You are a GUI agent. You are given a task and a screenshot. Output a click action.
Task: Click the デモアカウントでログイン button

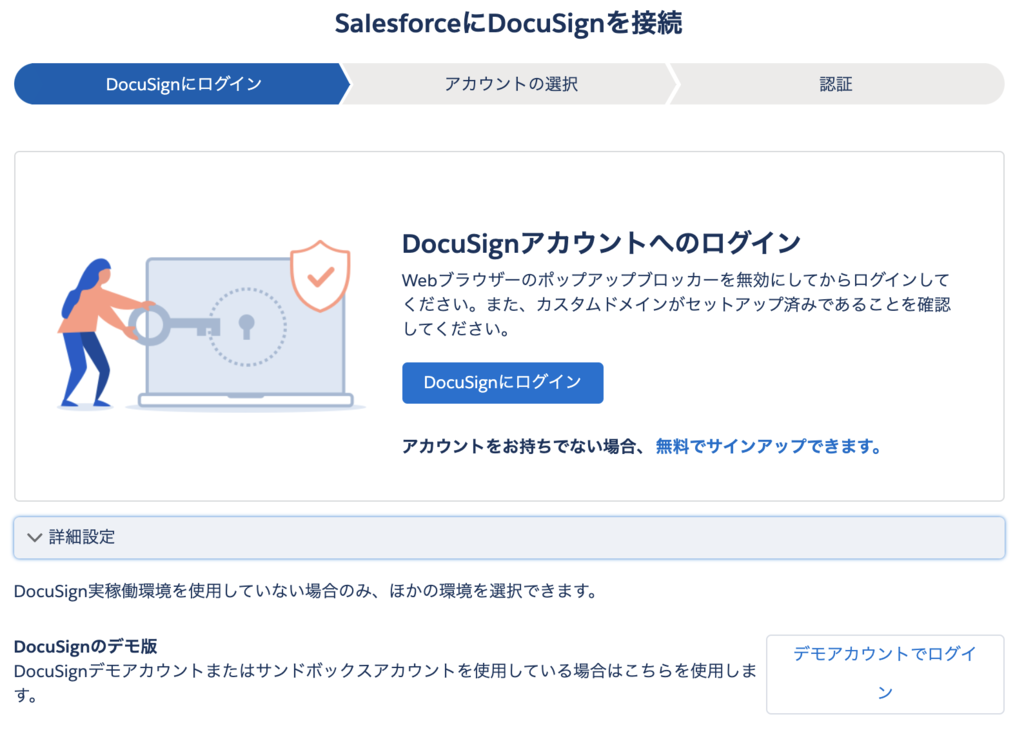(x=885, y=674)
